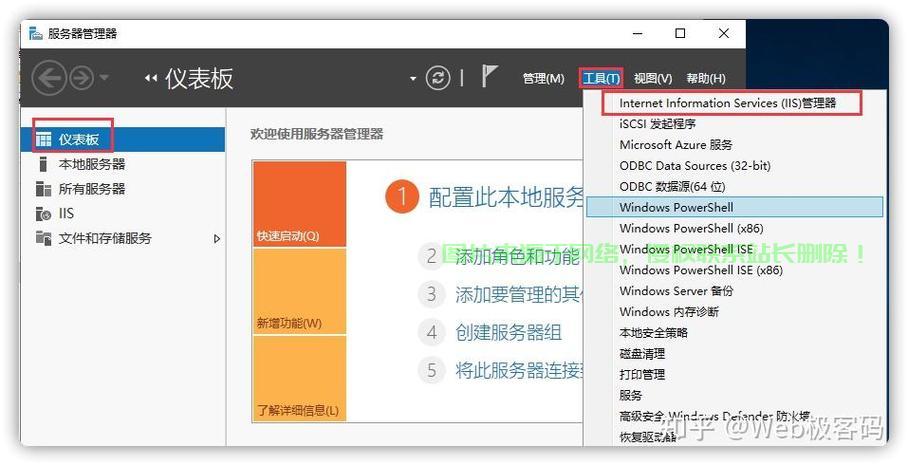The width and height of the screenshot is (908, 465).
Task: Select the 新增功能(W) tile
Action: click(x=299, y=291)
